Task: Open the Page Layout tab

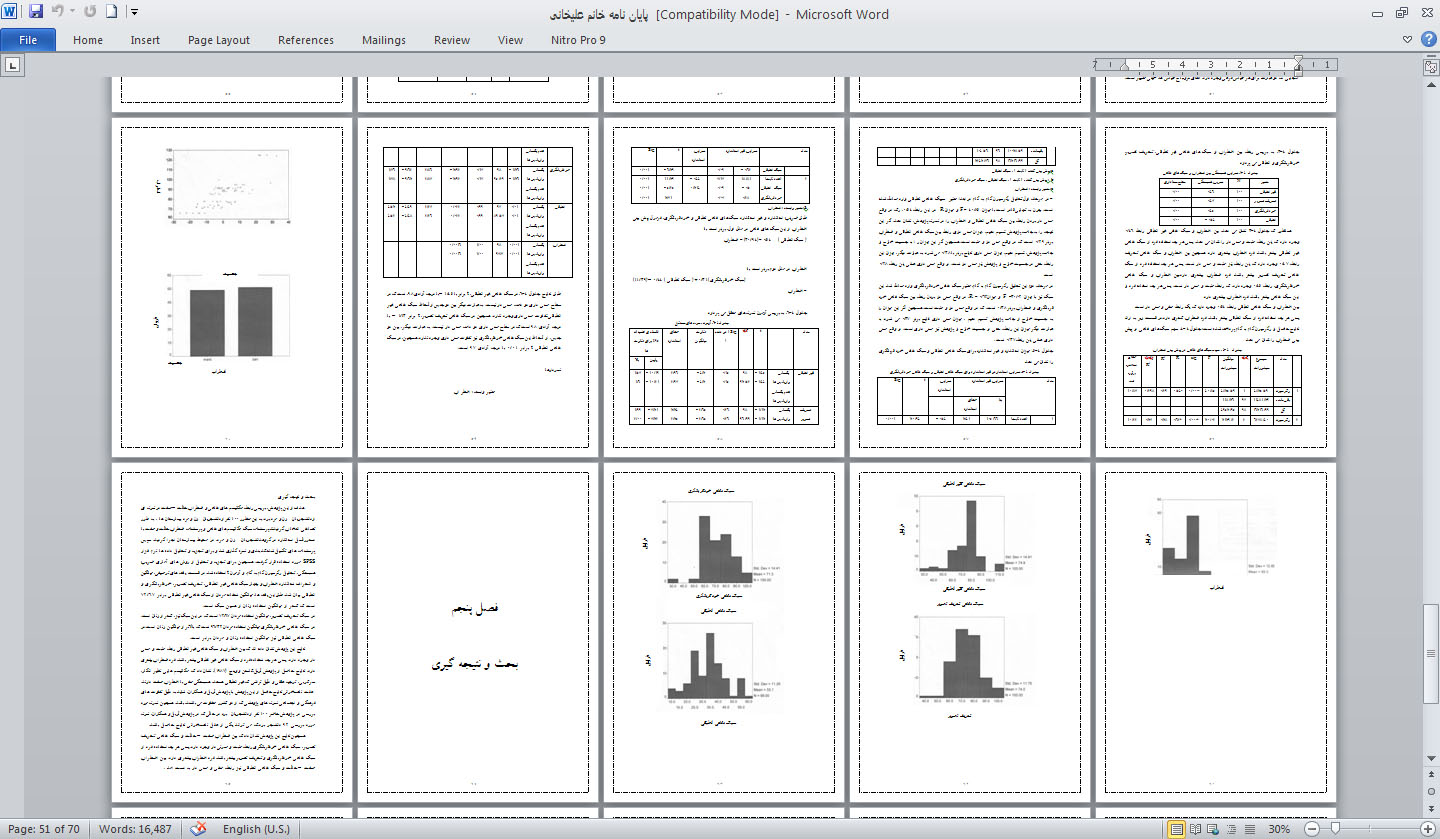Action: (x=219, y=40)
